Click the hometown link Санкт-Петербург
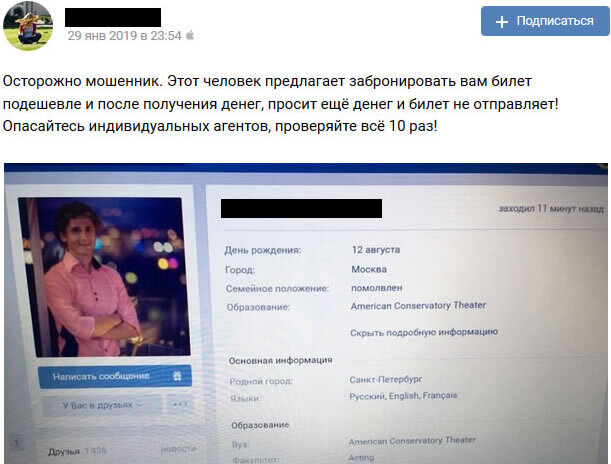 pyautogui.click(x=385, y=379)
